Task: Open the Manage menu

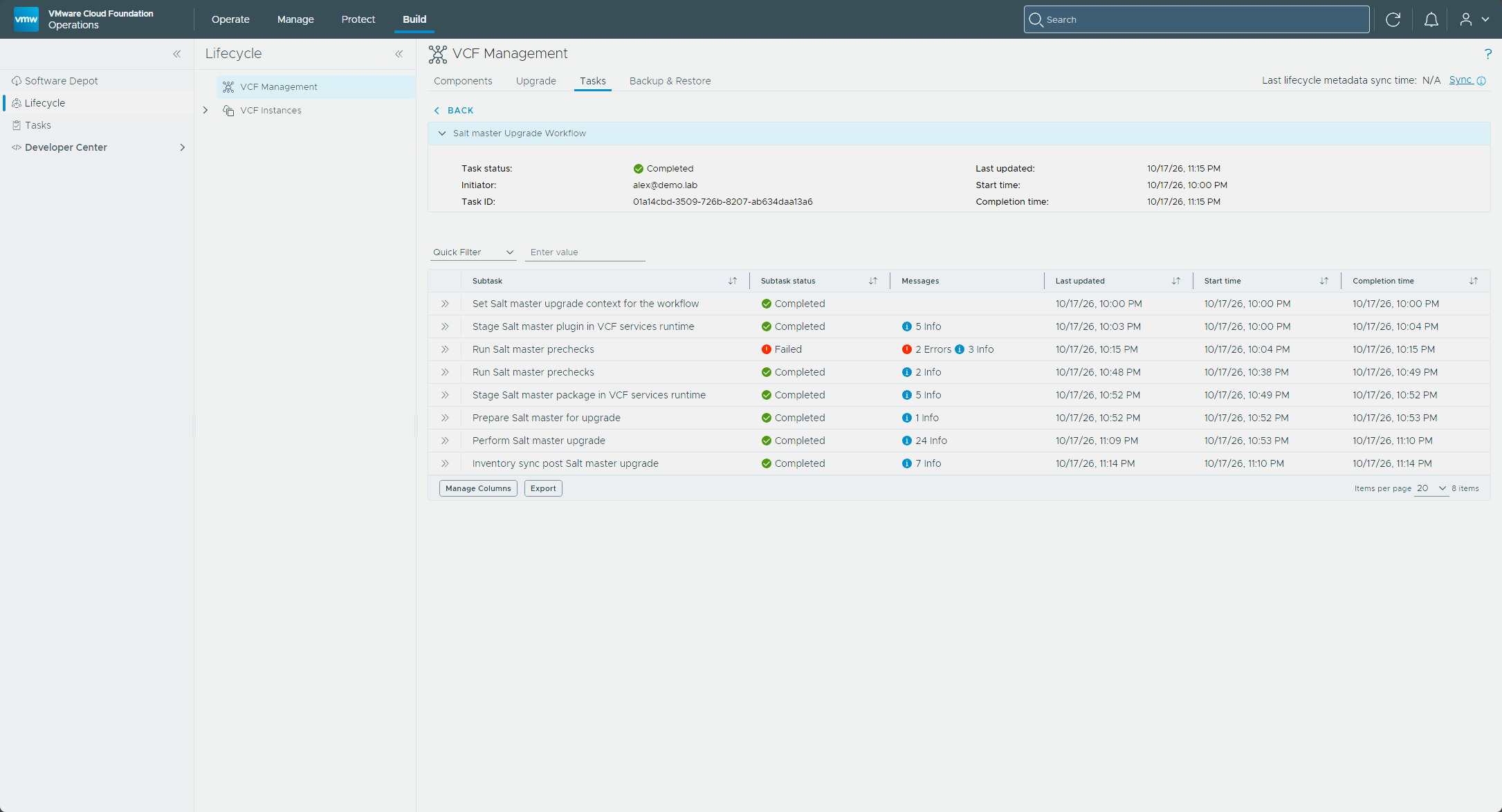Action: point(295,19)
